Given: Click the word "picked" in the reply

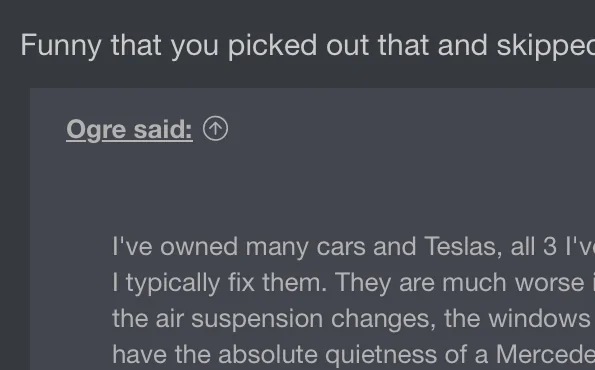Looking at the screenshot, I should tap(272, 46).
